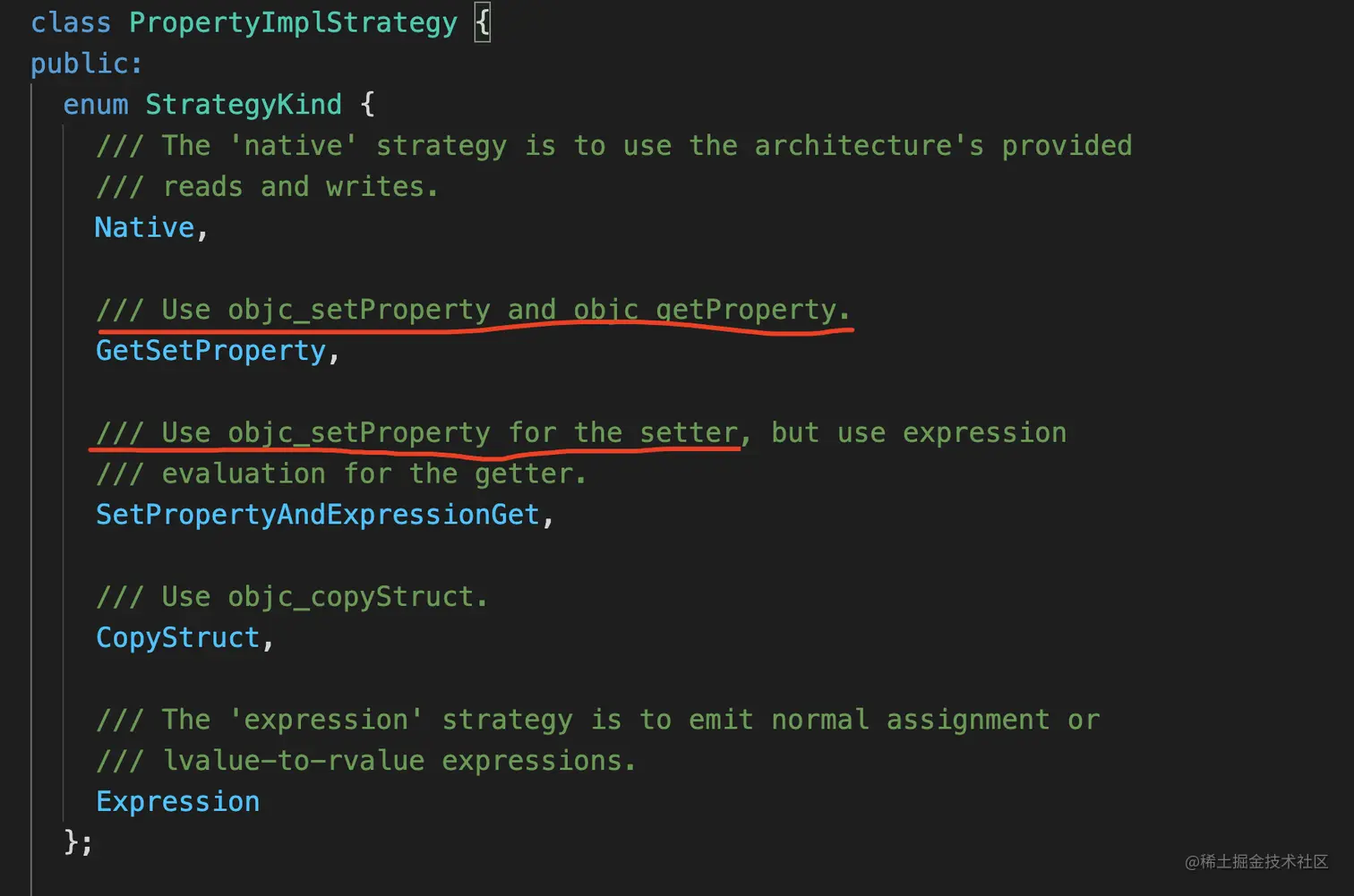This screenshot has height=896, width=1354.
Task: Click the underlined 'for the setter' comment
Action: click(x=417, y=433)
